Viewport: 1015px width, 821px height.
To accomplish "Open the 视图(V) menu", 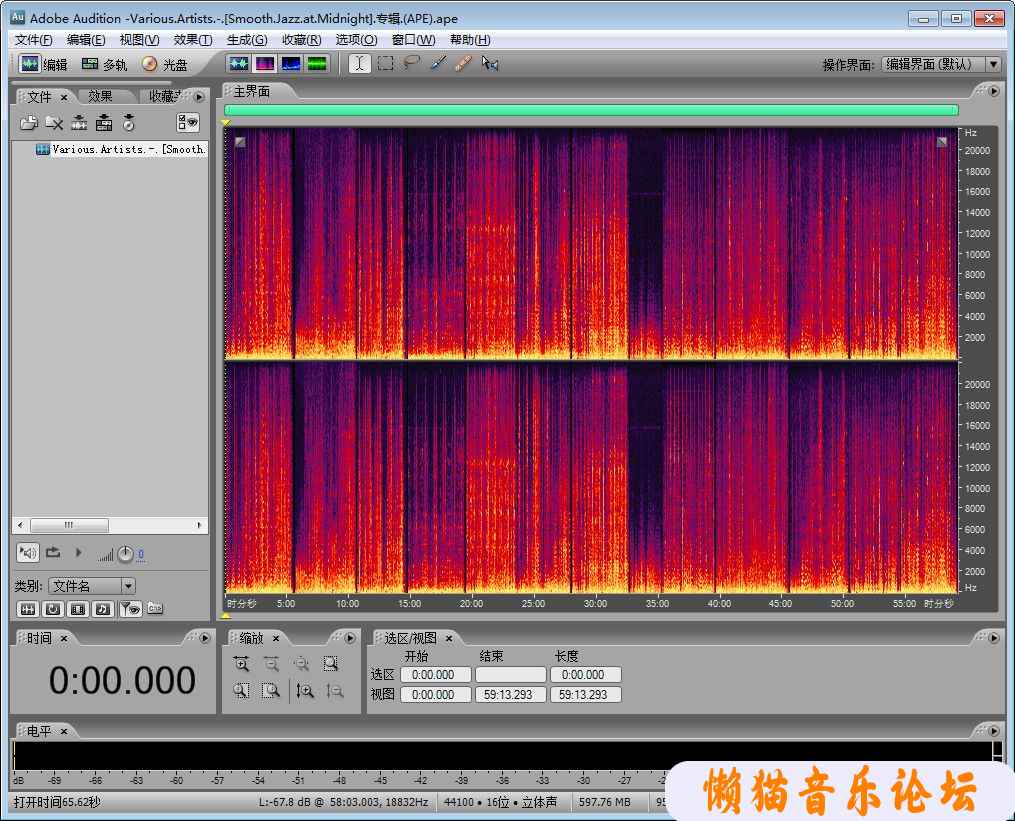I will coord(139,40).
